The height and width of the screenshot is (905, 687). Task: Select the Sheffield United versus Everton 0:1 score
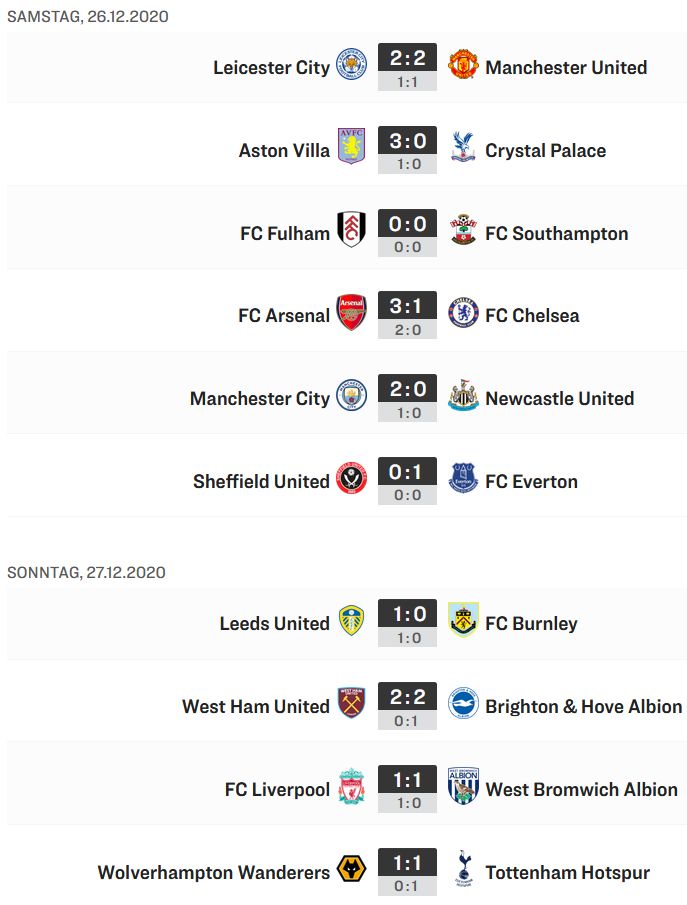408,481
